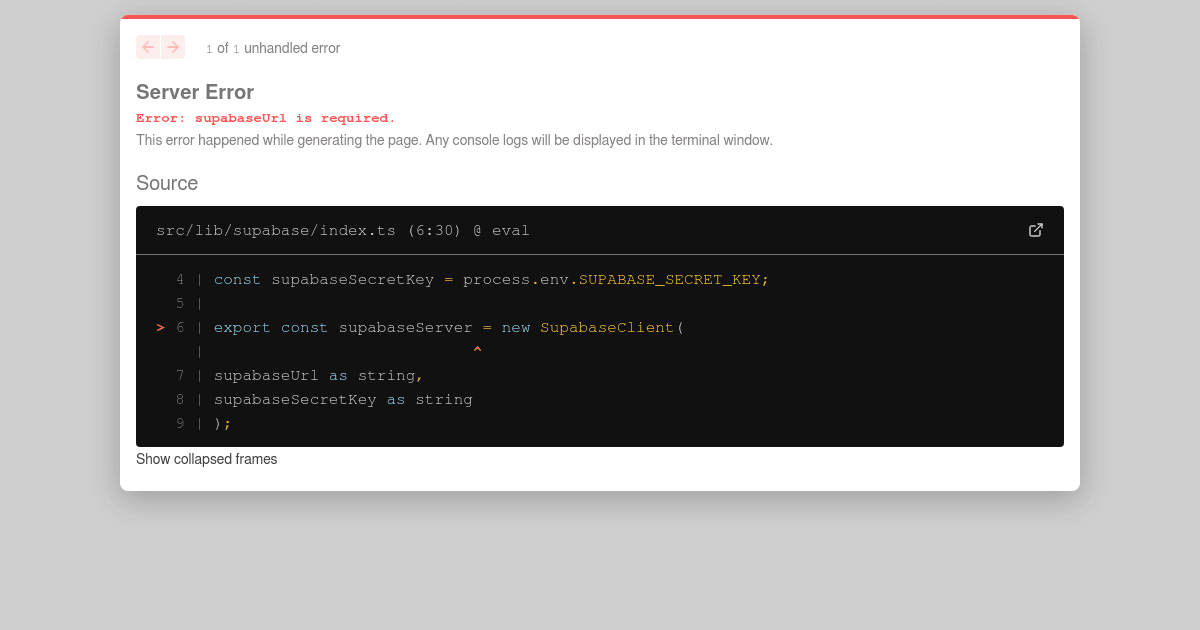Select the src/lib/supabase/index.ts file path

tap(276, 230)
